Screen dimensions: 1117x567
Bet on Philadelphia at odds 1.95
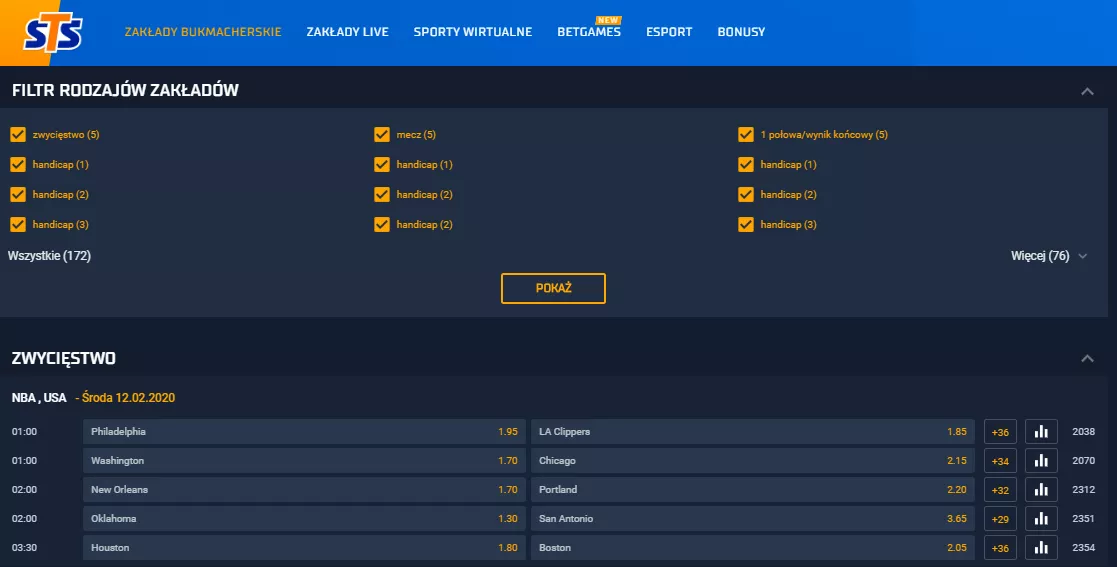[x=304, y=432]
